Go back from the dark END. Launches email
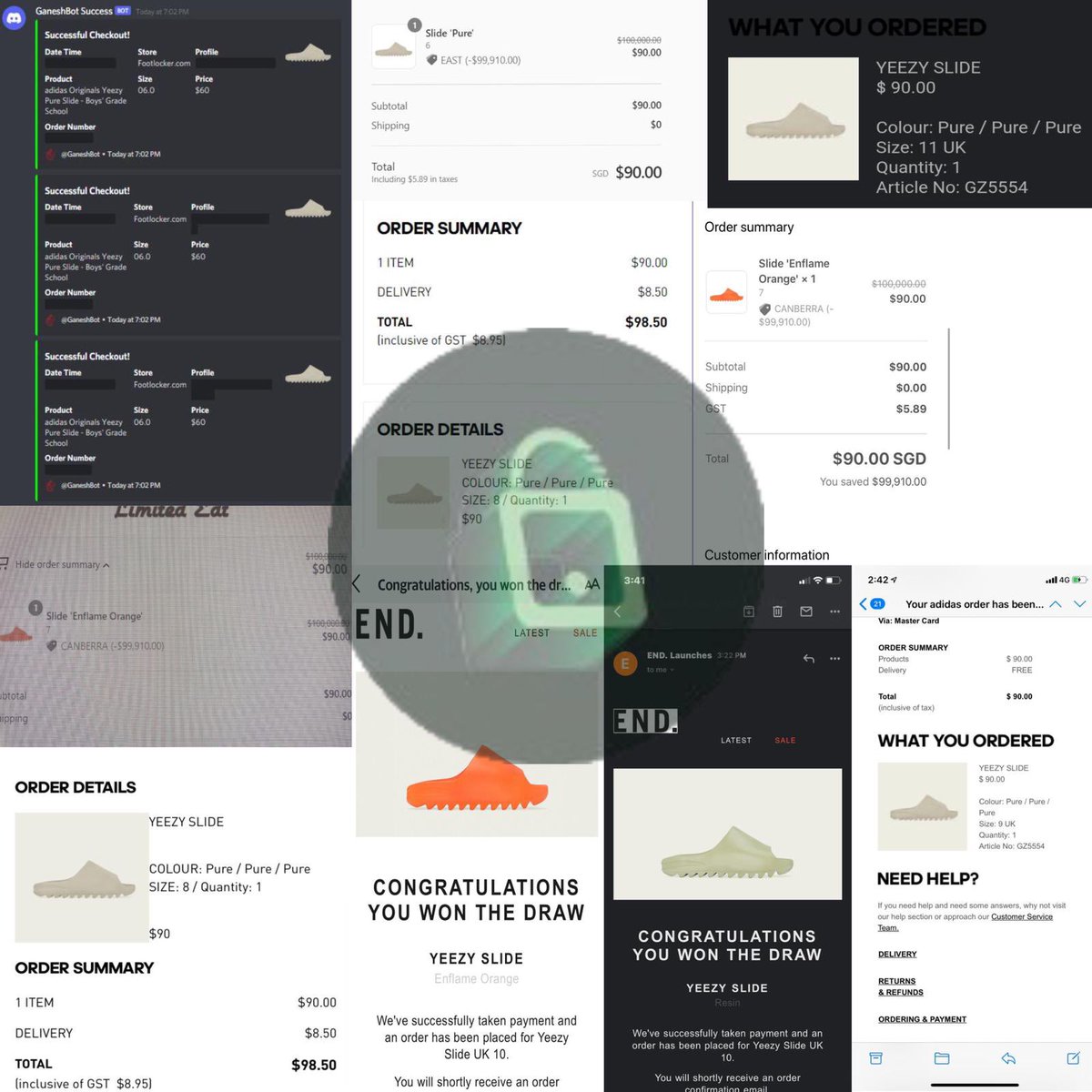Viewport: 1092px width, 1092px height. tap(617, 612)
